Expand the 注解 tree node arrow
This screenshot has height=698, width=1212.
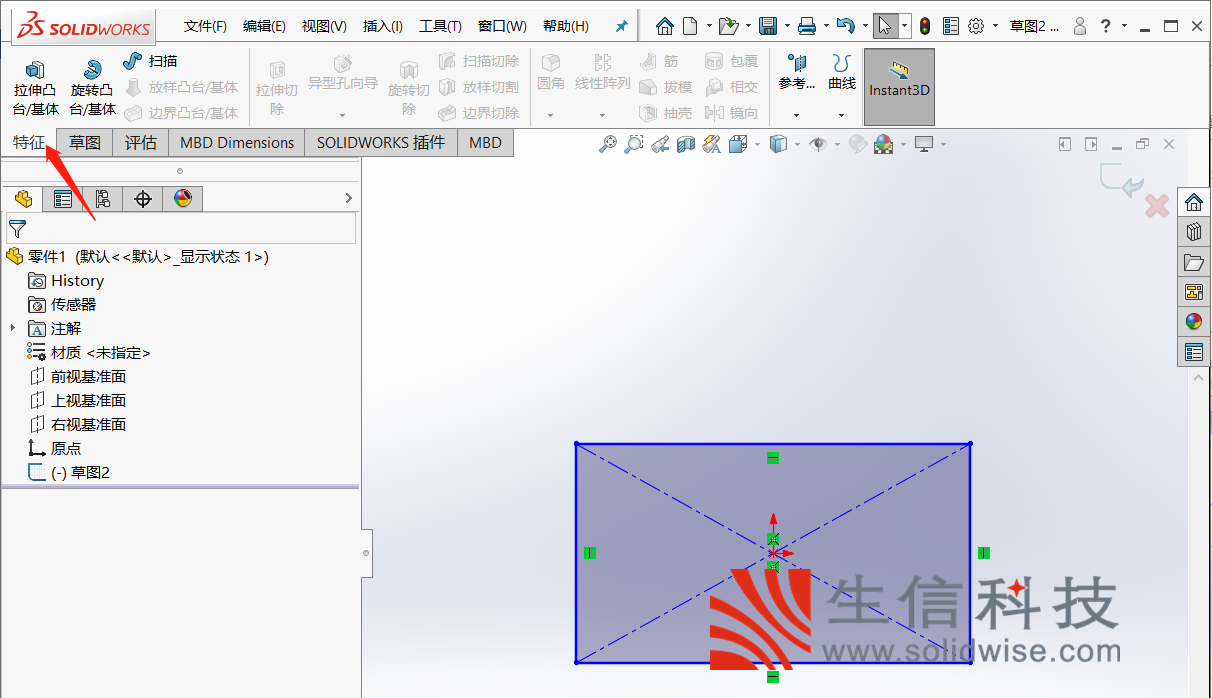click(13, 328)
